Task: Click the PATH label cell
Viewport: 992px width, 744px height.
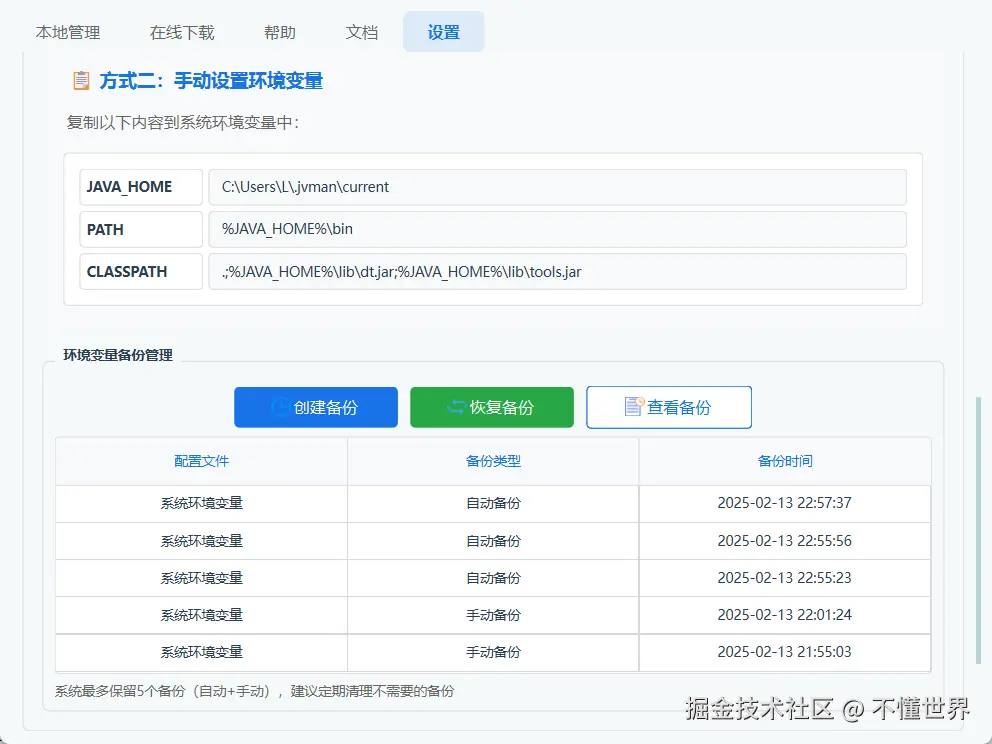Action: point(140,229)
